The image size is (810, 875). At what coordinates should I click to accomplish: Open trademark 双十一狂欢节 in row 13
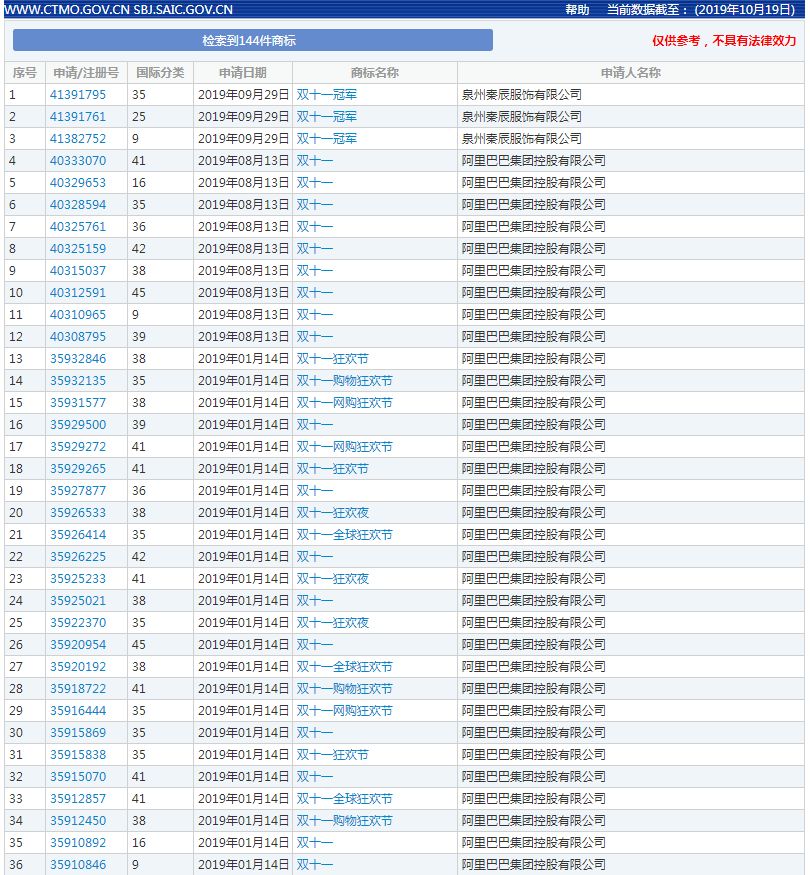coord(332,359)
